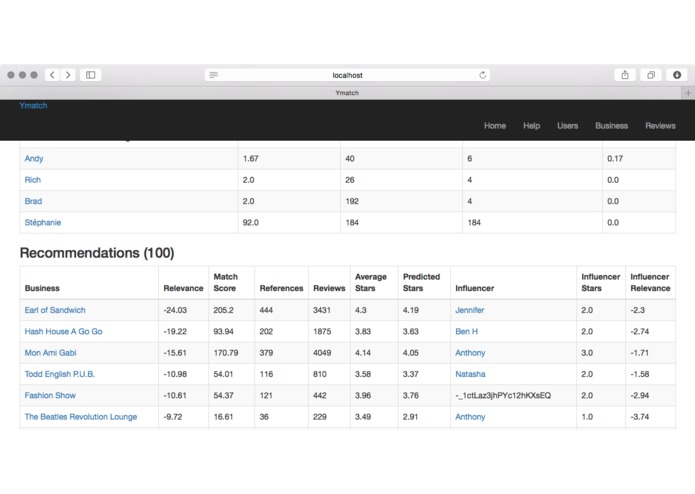Image resolution: width=695 pixels, height=494 pixels.
Task: Open the Share menu icon
Action: pos(625,75)
